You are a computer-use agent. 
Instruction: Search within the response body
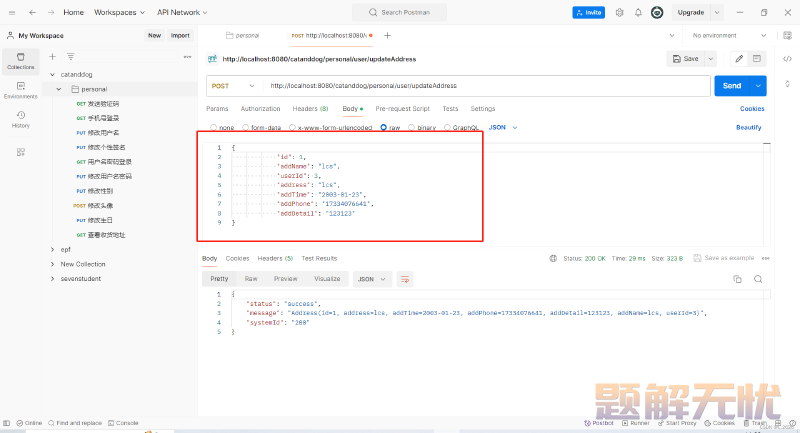coord(758,279)
